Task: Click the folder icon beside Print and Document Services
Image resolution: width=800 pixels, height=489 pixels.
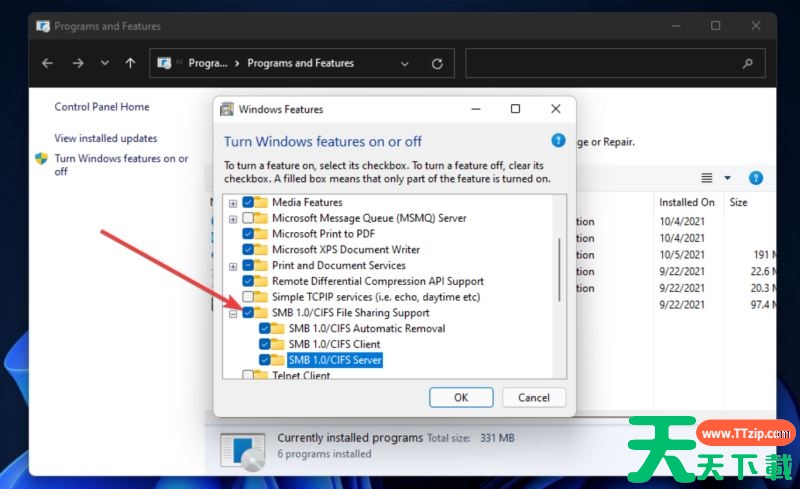Action: click(261, 265)
